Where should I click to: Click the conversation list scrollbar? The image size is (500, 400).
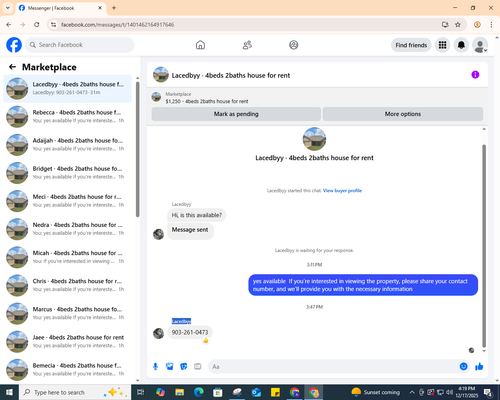pyautogui.click(x=137, y=149)
